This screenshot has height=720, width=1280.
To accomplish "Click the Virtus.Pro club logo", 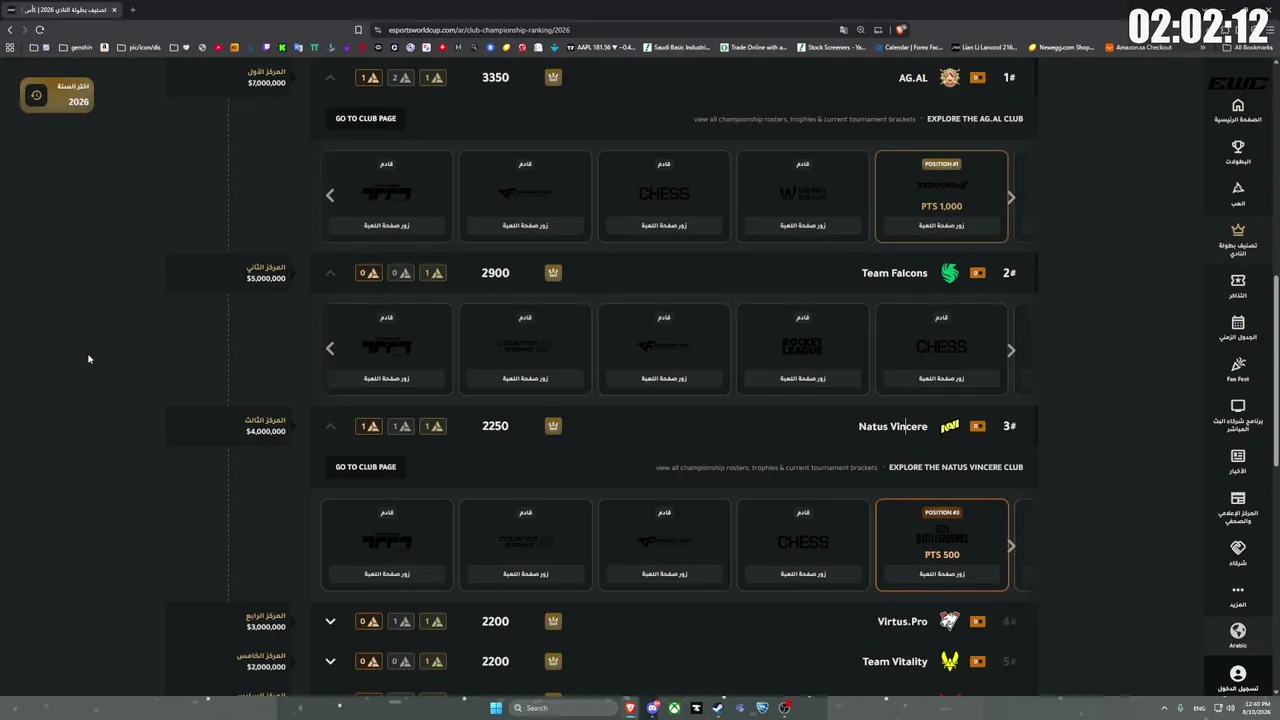I will [949, 621].
